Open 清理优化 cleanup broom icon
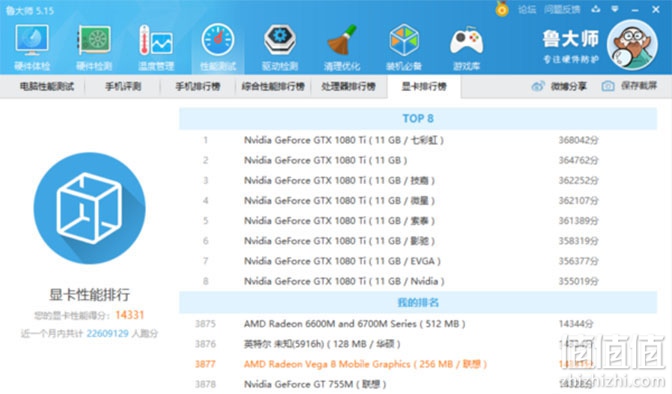 click(342, 40)
